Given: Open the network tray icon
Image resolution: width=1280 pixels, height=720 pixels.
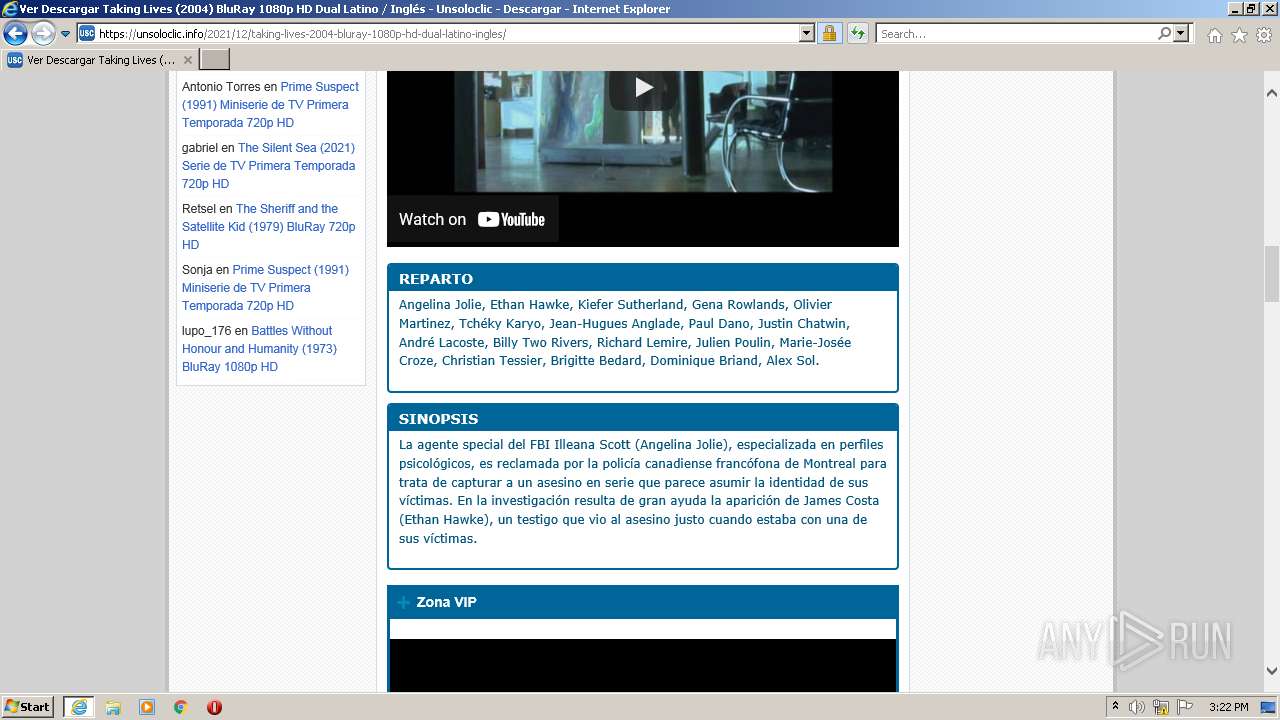Looking at the screenshot, I should pyautogui.click(x=1161, y=707).
